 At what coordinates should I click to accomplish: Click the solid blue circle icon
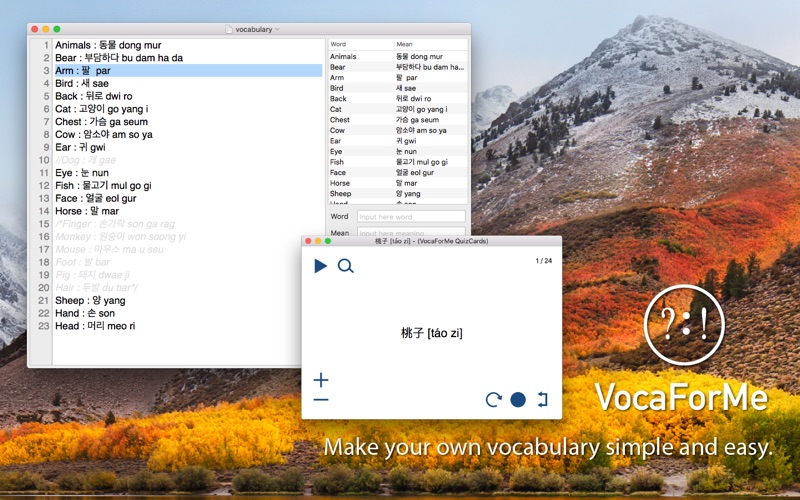[518, 399]
